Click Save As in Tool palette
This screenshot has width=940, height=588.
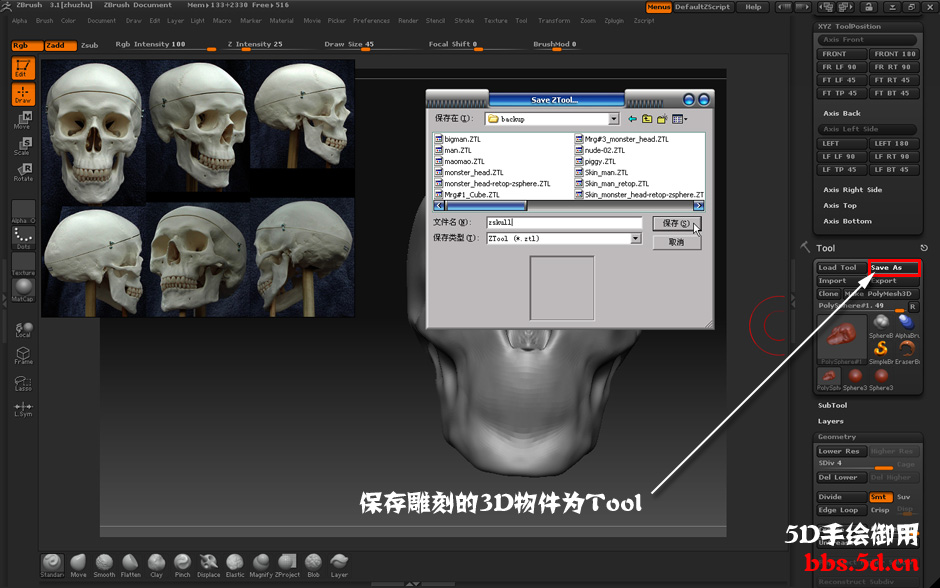[x=894, y=268]
